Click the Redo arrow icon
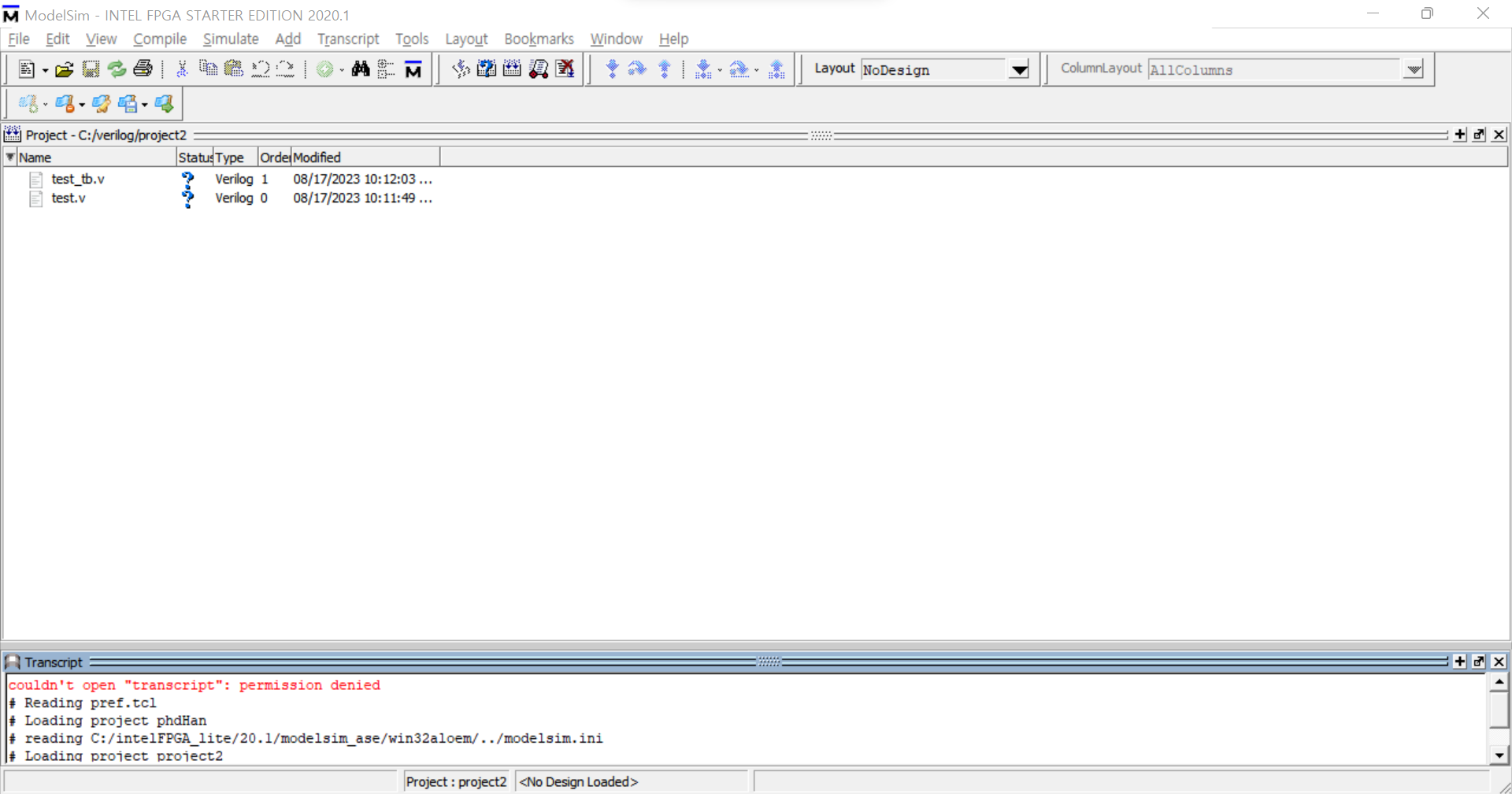This screenshot has height=794, width=1512. (286, 69)
